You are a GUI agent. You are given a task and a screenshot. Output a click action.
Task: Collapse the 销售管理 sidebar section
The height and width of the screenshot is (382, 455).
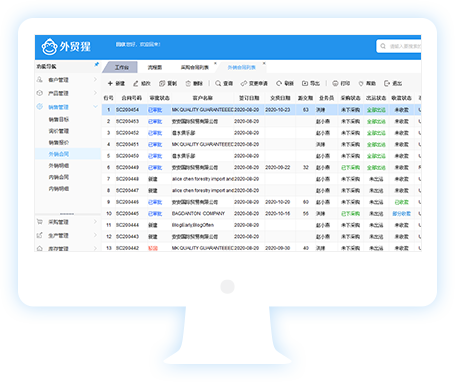(95, 107)
